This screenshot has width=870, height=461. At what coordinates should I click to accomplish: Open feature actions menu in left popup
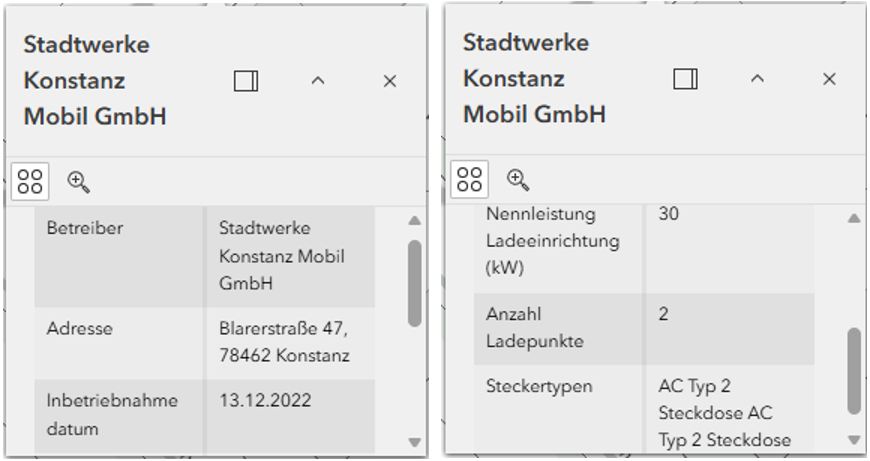tap(30, 181)
